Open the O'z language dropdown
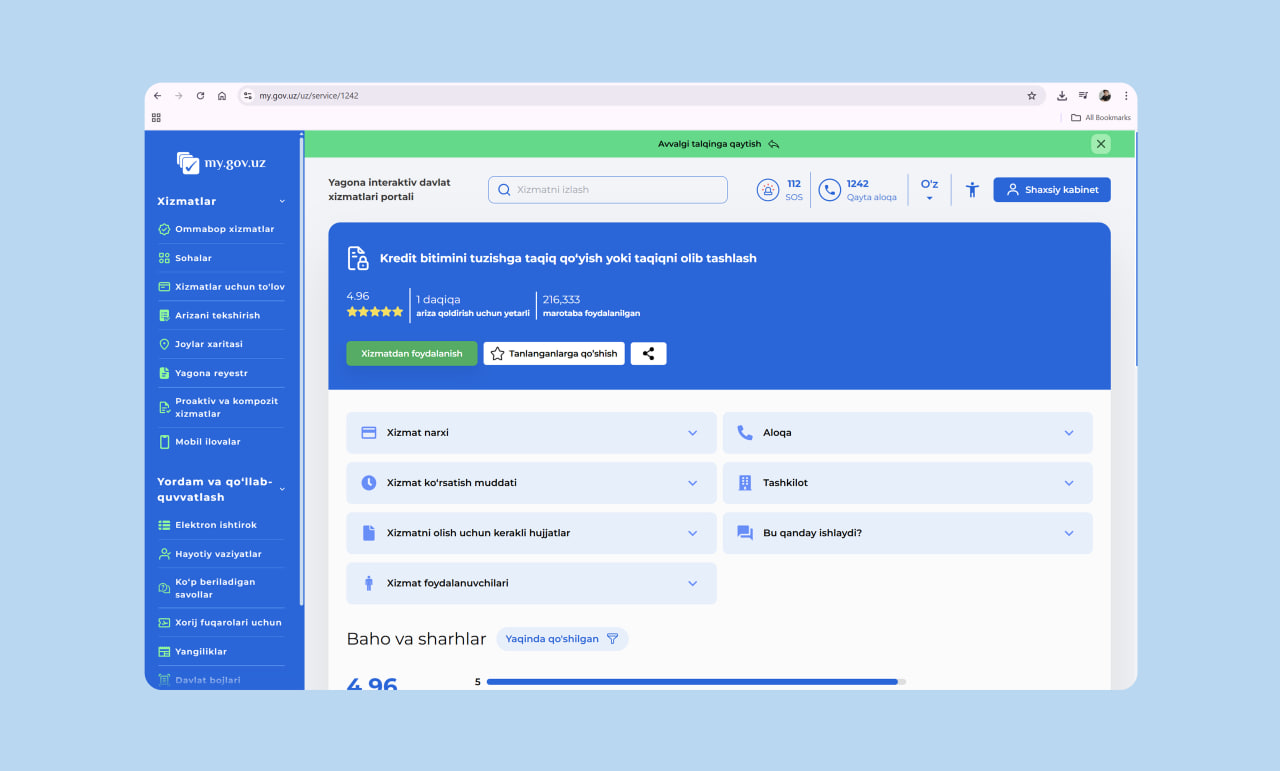 pos(929,190)
